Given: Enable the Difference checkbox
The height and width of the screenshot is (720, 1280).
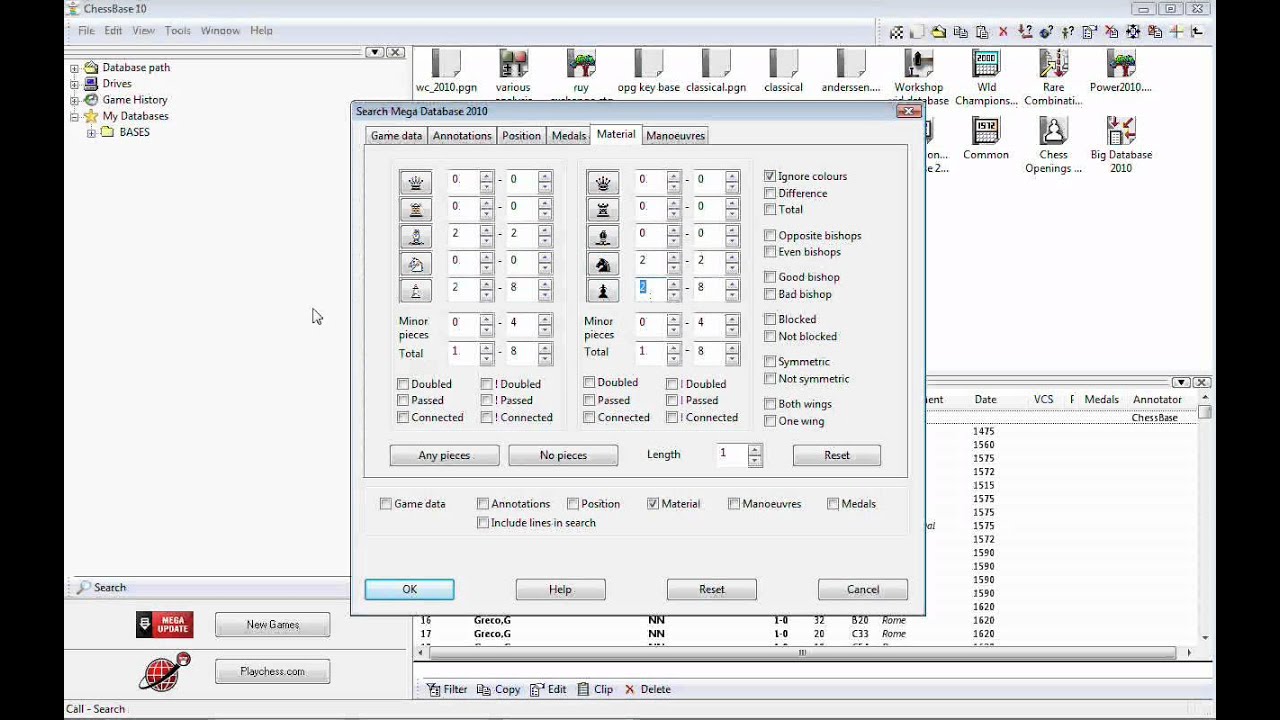Looking at the screenshot, I should pos(770,193).
